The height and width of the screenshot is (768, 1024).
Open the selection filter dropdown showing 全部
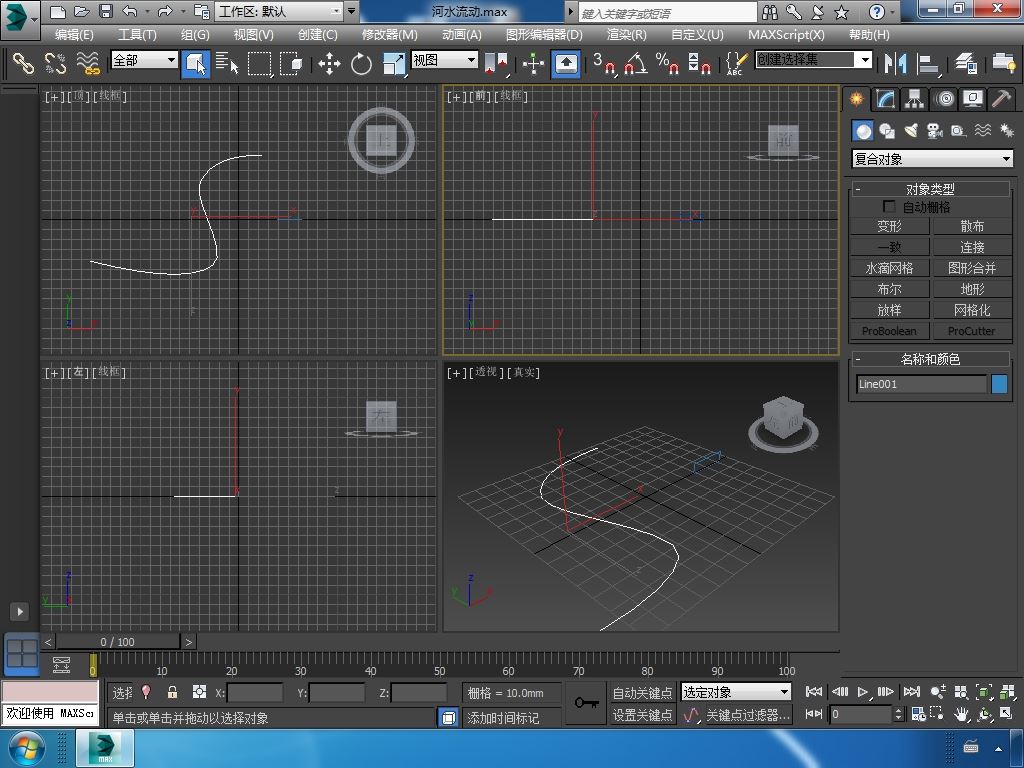tap(144, 60)
